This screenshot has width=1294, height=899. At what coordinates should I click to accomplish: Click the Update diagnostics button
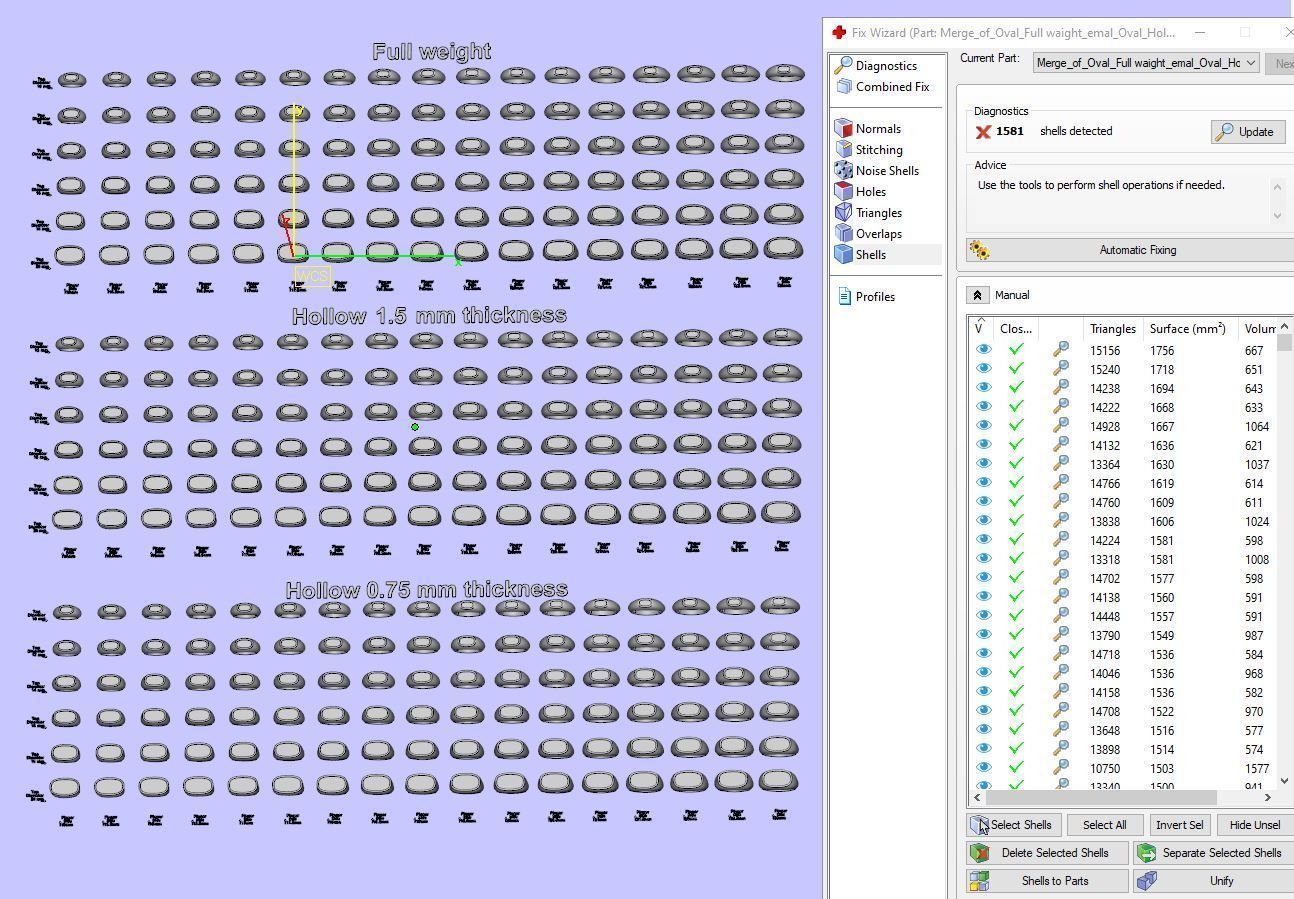click(x=1247, y=132)
